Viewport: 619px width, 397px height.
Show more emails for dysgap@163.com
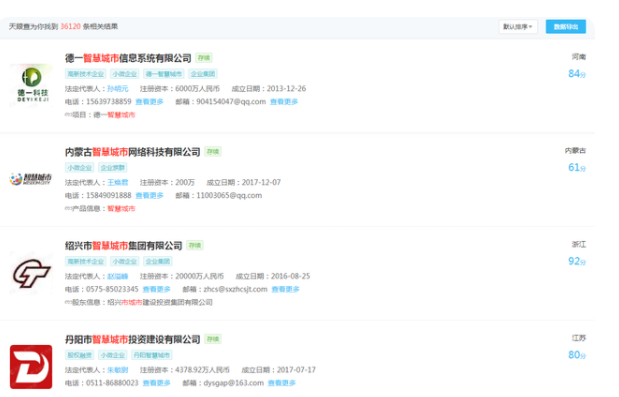(281, 383)
